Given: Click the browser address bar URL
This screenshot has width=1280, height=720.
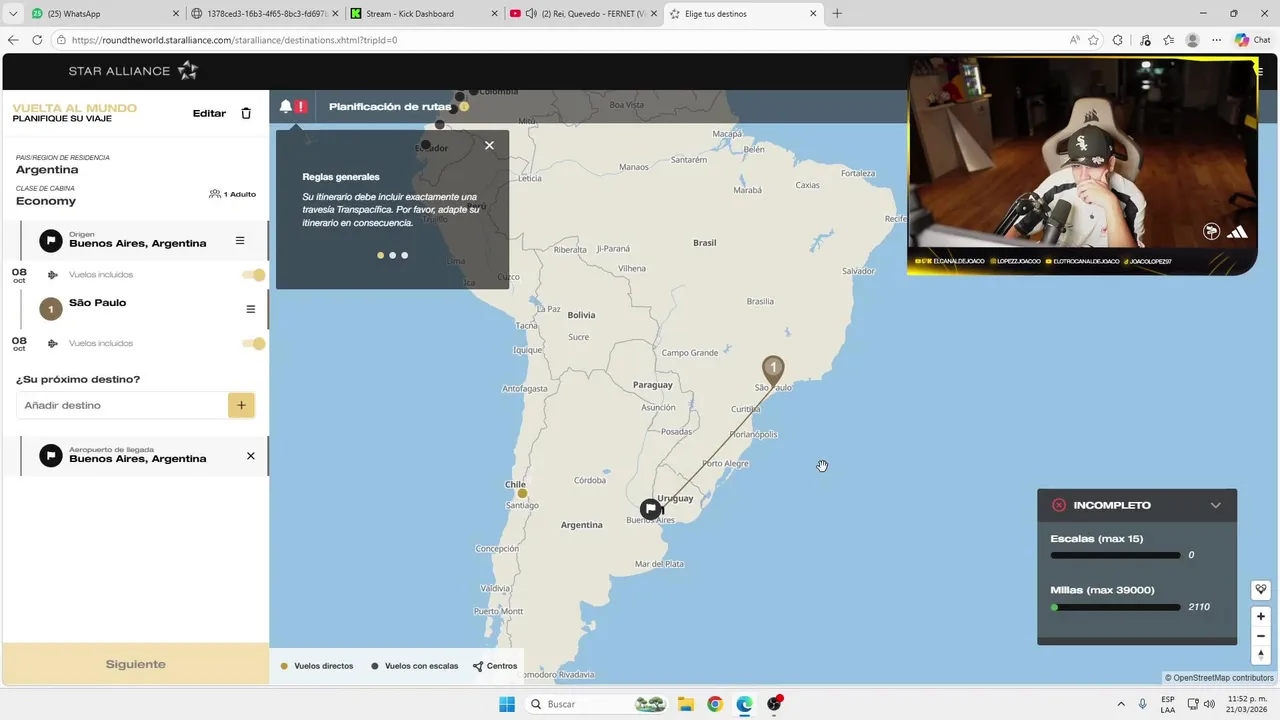Looking at the screenshot, I should pos(234,40).
